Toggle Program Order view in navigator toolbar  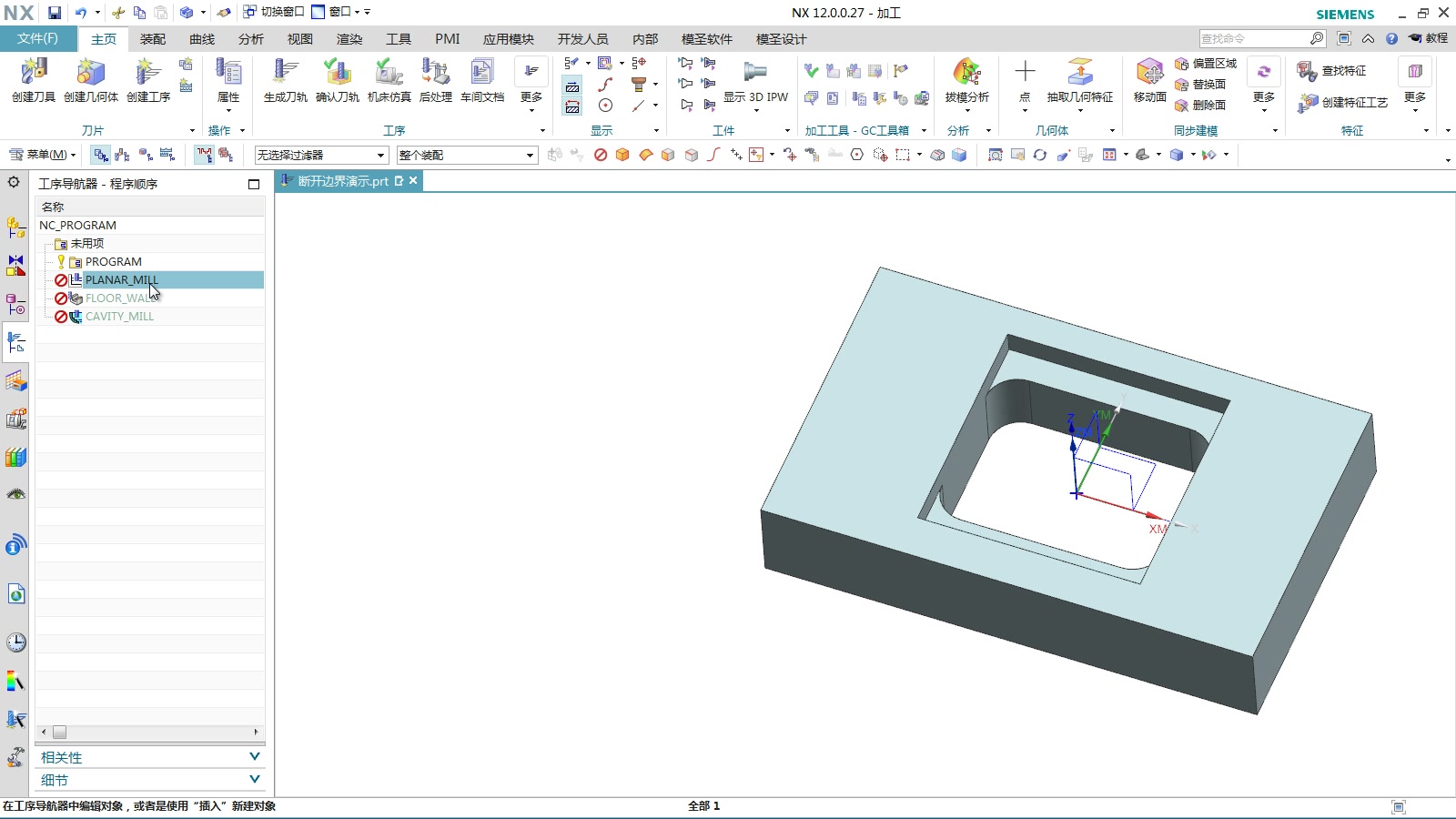[x=100, y=155]
